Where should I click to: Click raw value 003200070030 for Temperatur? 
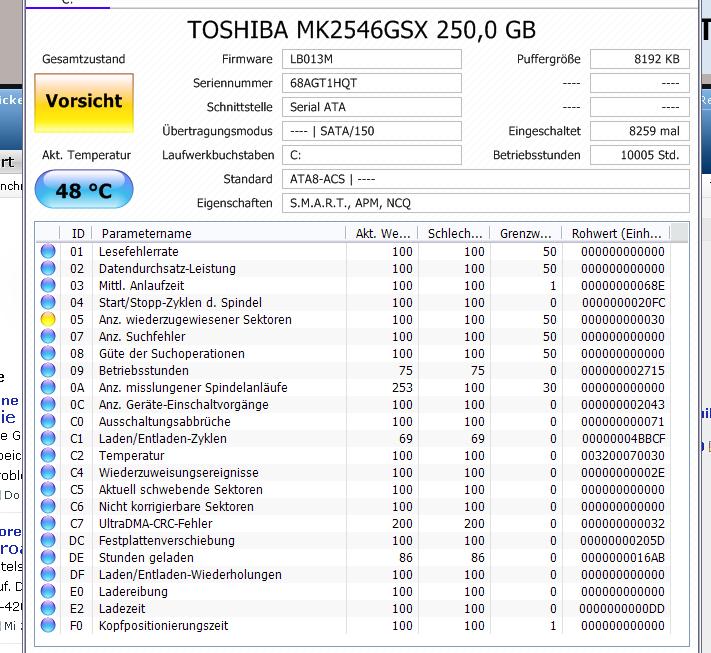(623, 456)
